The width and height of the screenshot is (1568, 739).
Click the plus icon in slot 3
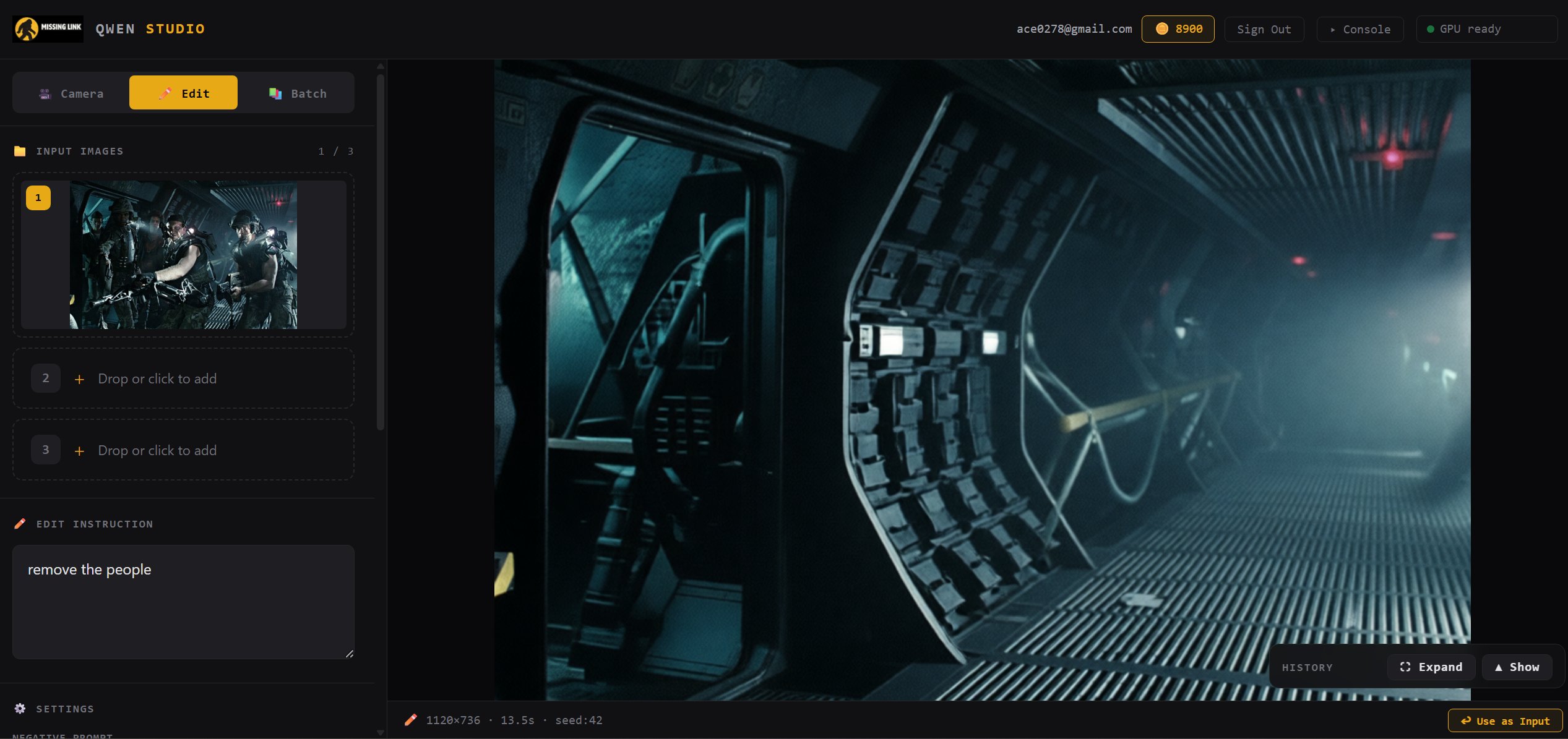tap(79, 451)
